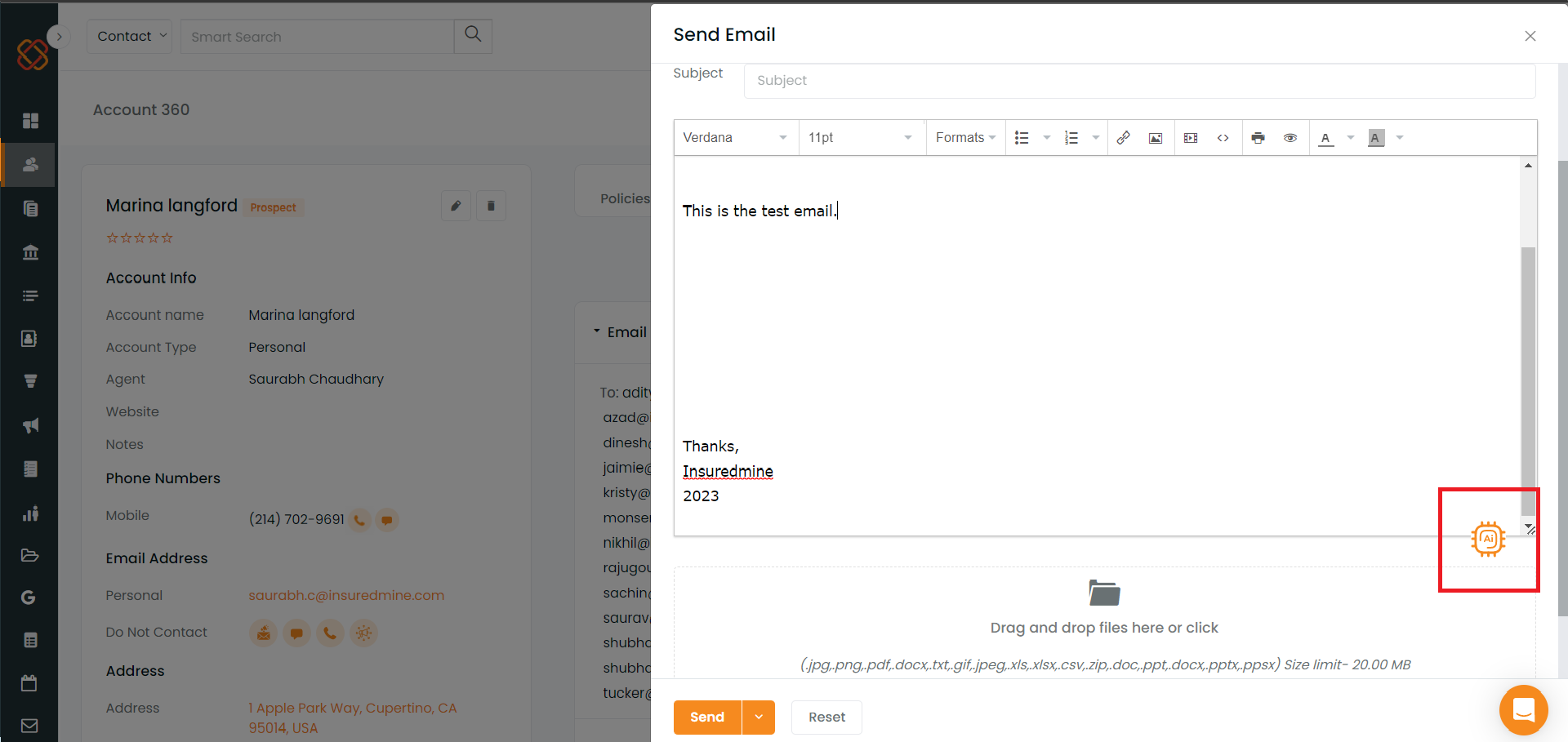
Task: Open the Formats menu
Action: coord(965,138)
